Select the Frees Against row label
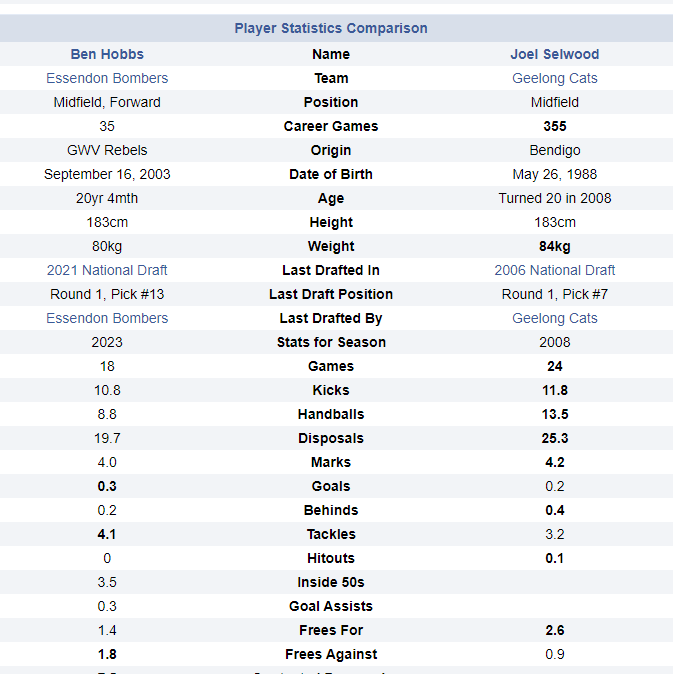 pyautogui.click(x=330, y=654)
